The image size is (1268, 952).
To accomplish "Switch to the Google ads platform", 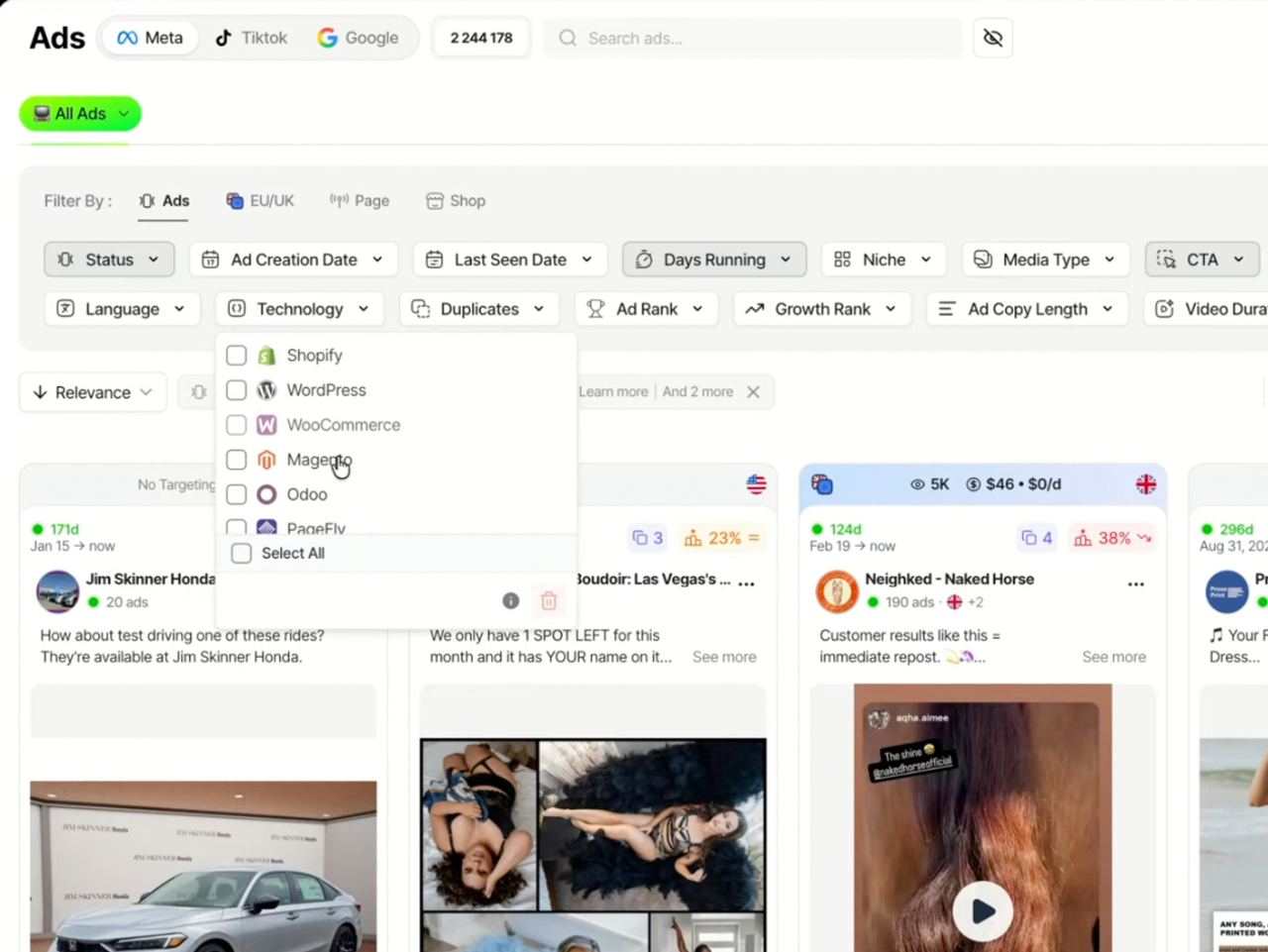I will coord(358,38).
